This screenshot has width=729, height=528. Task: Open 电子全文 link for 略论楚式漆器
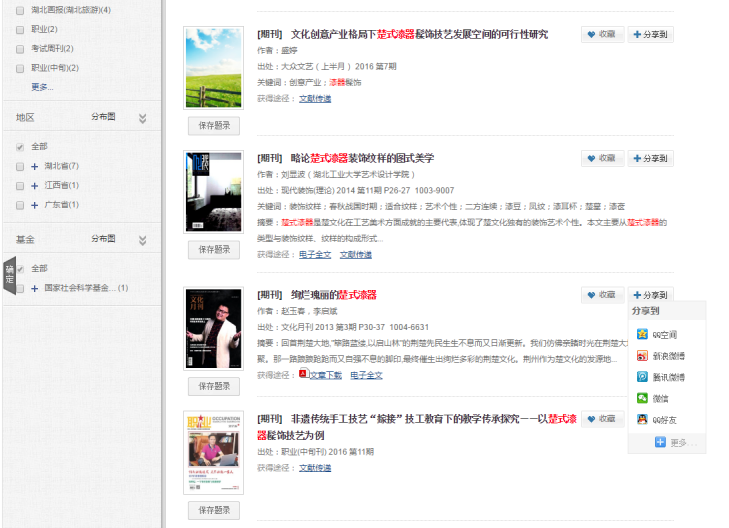(x=315, y=255)
